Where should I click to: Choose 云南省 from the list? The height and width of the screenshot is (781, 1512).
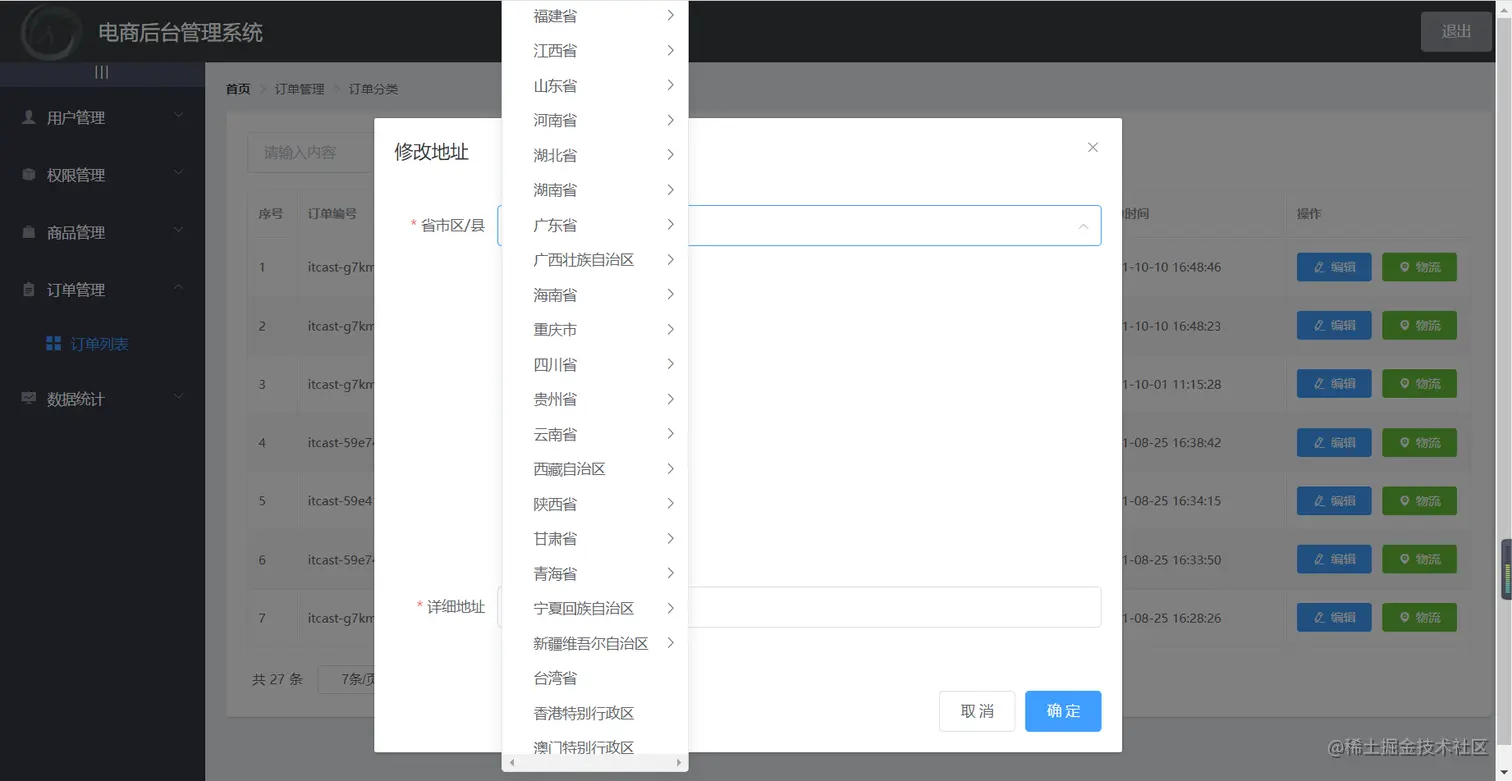click(x=595, y=434)
